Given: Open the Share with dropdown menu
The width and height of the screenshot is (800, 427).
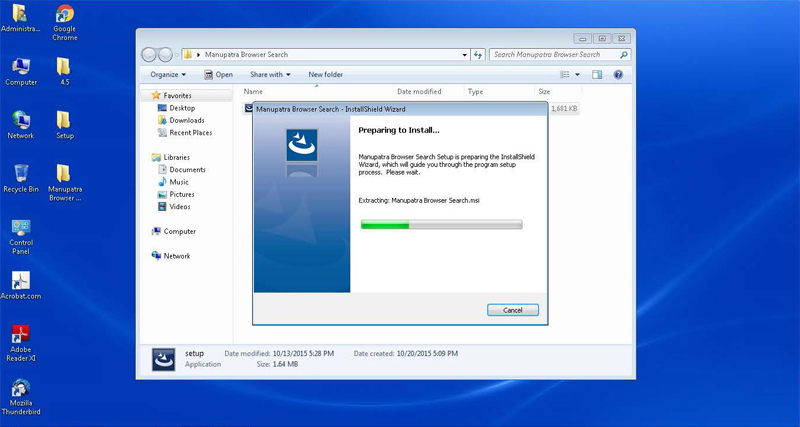Looking at the screenshot, I should coord(270,74).
